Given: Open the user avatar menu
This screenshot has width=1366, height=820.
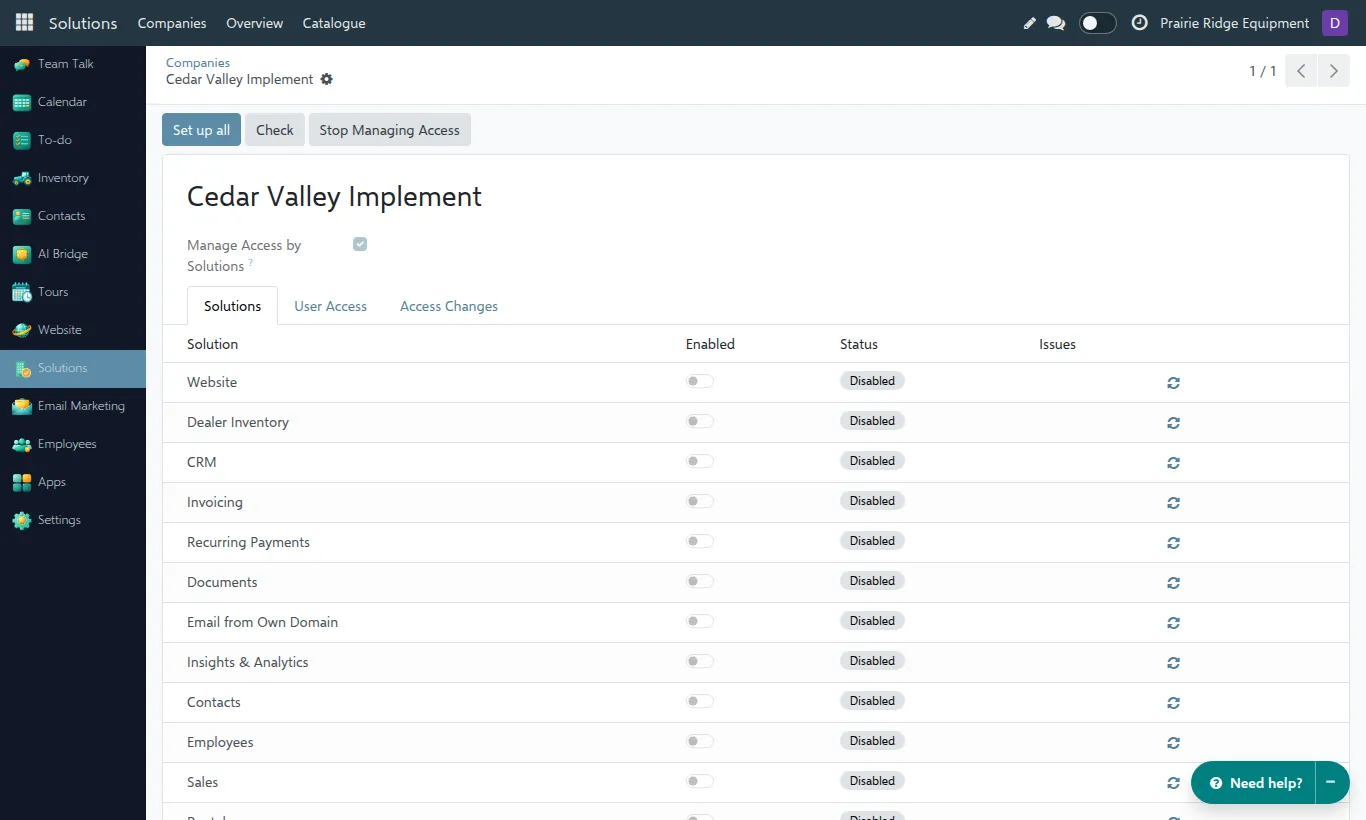Looking at the screenshot, I should click(1335, 23).
